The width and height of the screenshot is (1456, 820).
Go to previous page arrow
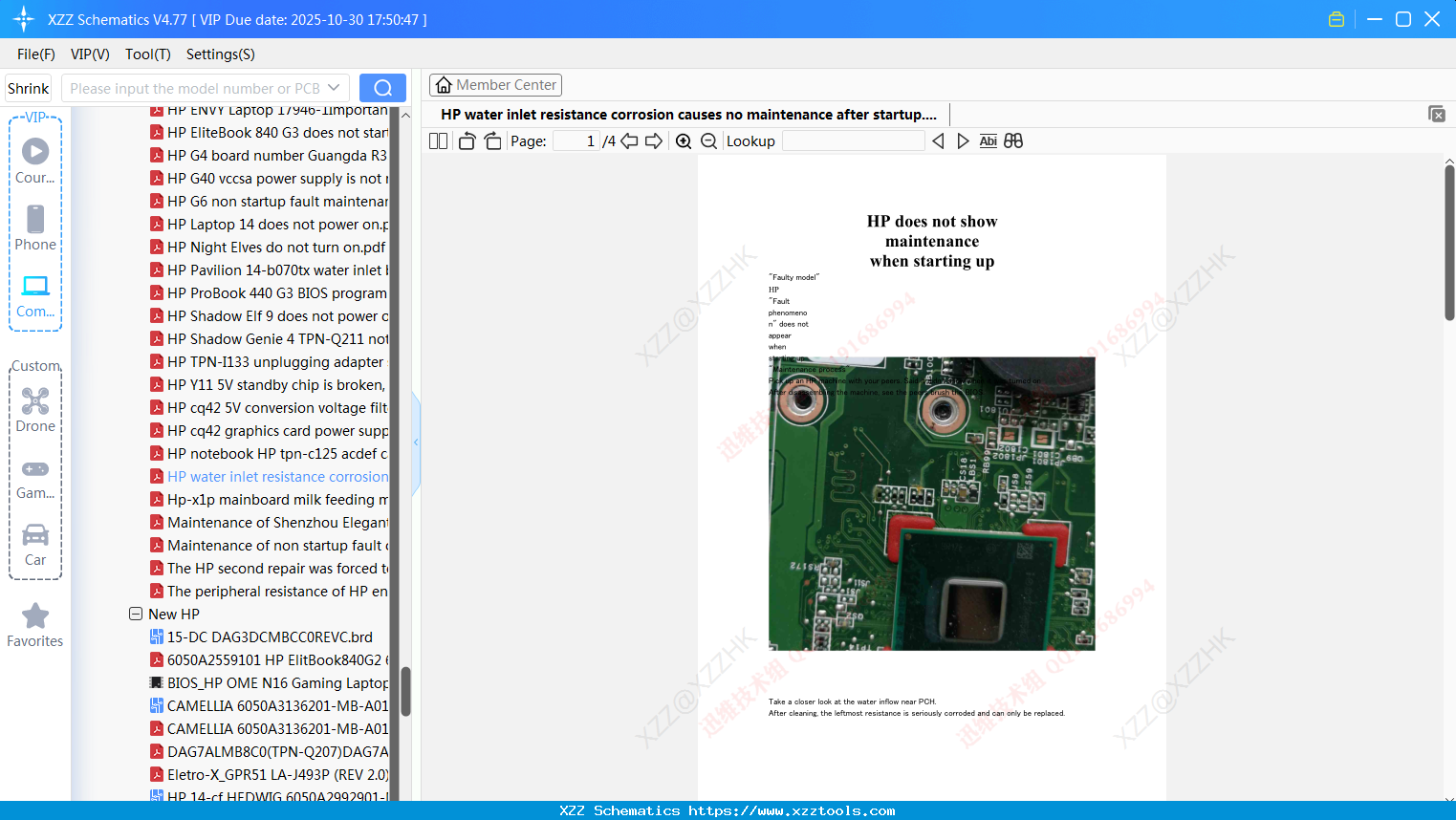[x=629, y=141]
